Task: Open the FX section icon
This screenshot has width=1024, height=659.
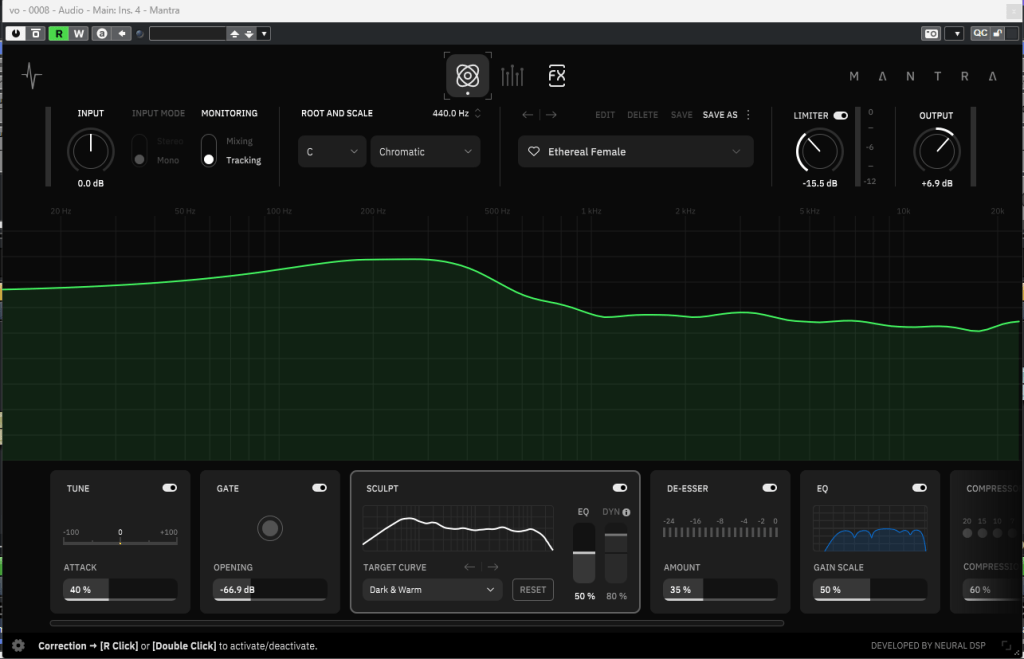Action: click(x=557, y=76)
